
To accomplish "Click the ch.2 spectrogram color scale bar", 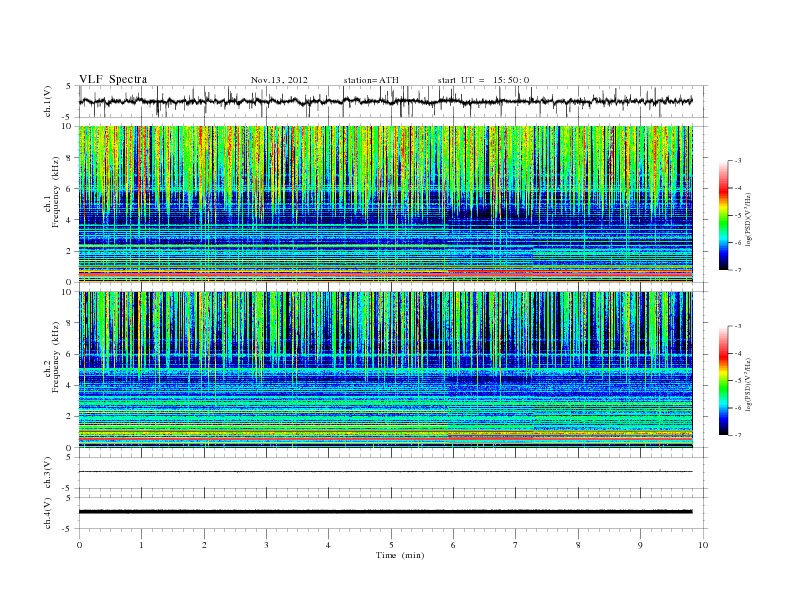I will tap(724, 380).
